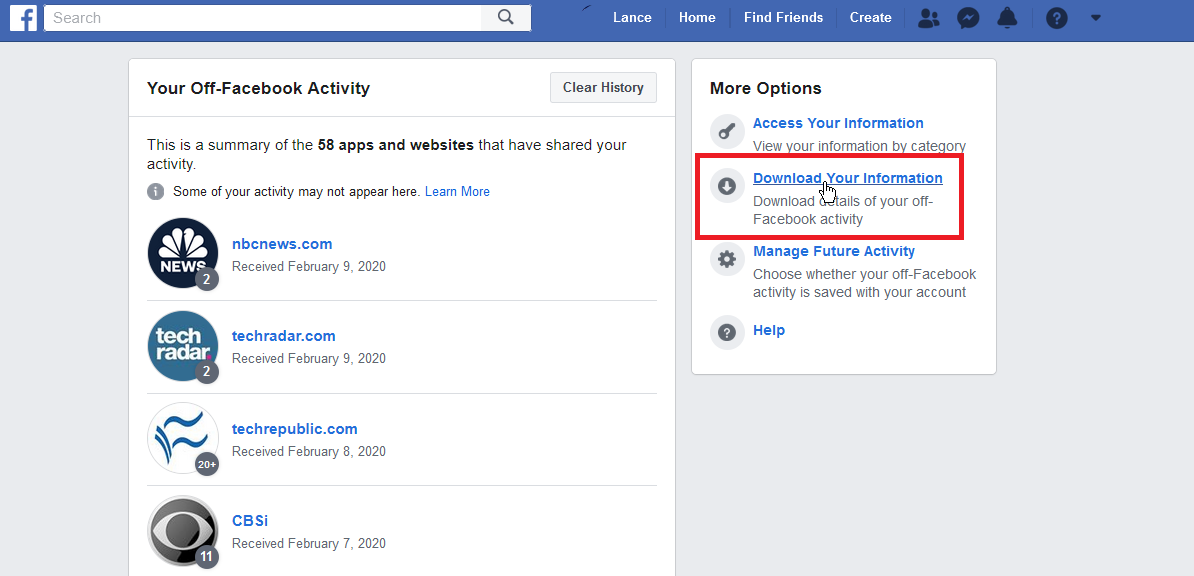The height and width of the screenshot is (576, 1194).
Task: Open the Friend Requests icon
Action: [929, 18]
